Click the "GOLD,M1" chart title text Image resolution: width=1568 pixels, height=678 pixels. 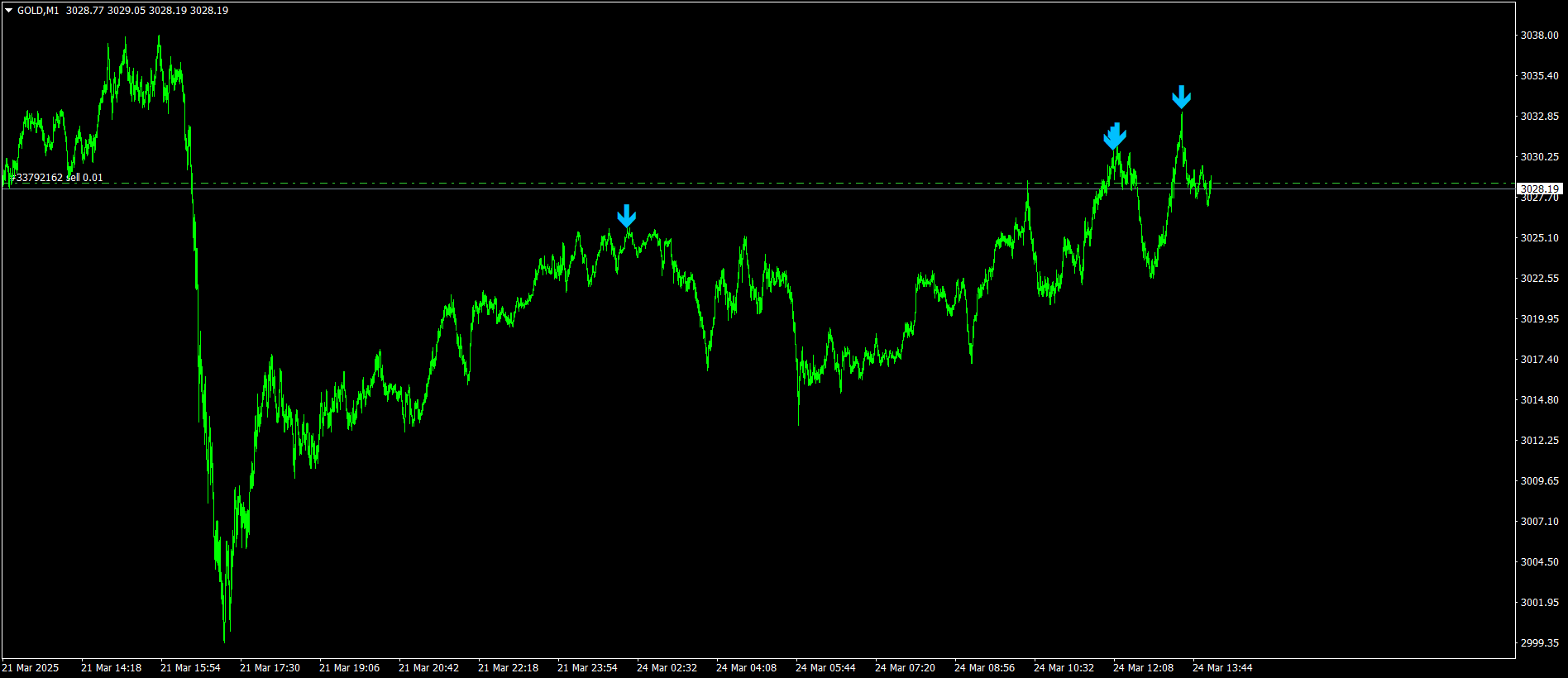[38, 11]
